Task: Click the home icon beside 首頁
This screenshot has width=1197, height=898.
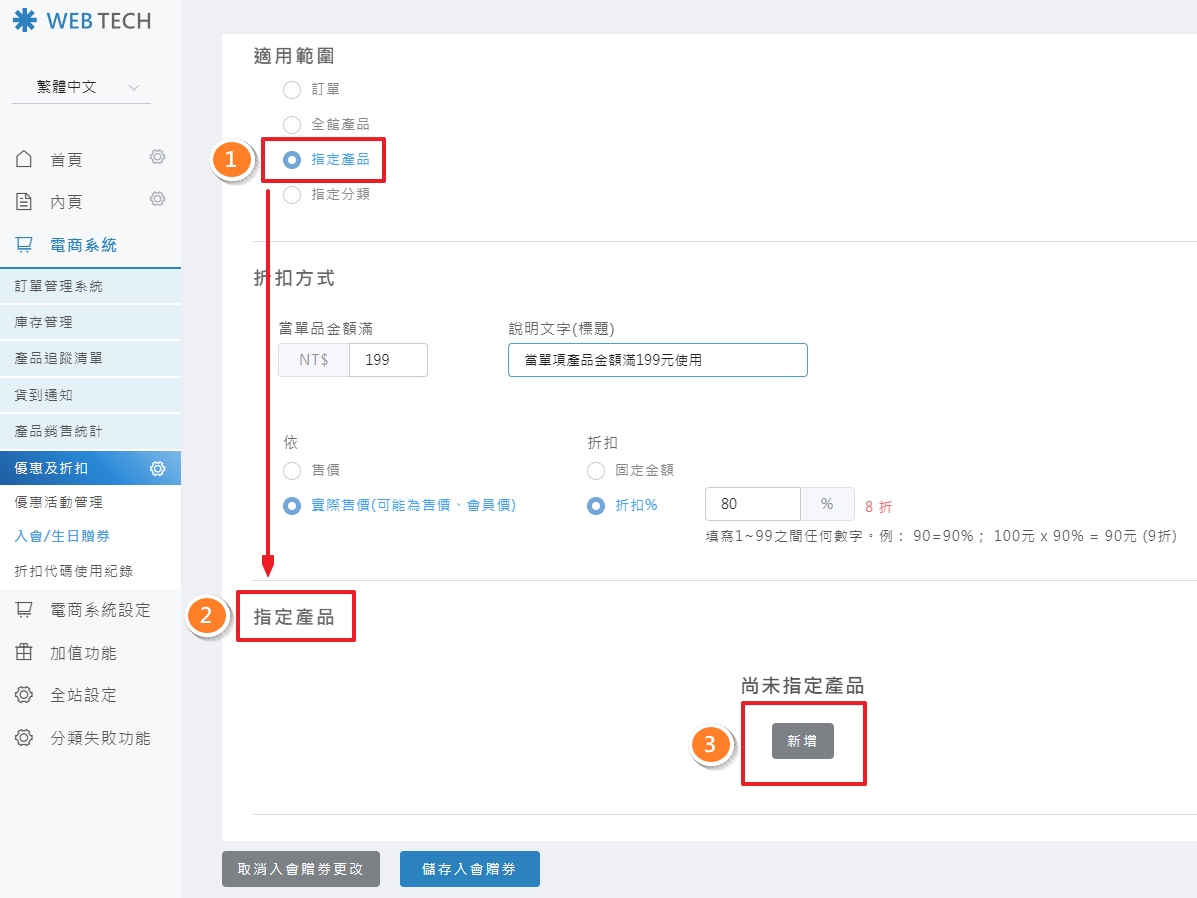Action: pos(25,159)
